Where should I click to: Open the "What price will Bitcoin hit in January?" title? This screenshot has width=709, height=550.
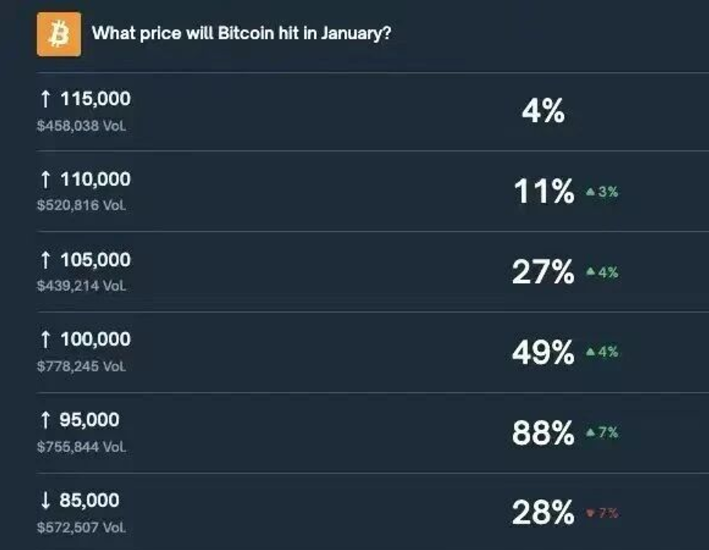(x=241, y=34)
